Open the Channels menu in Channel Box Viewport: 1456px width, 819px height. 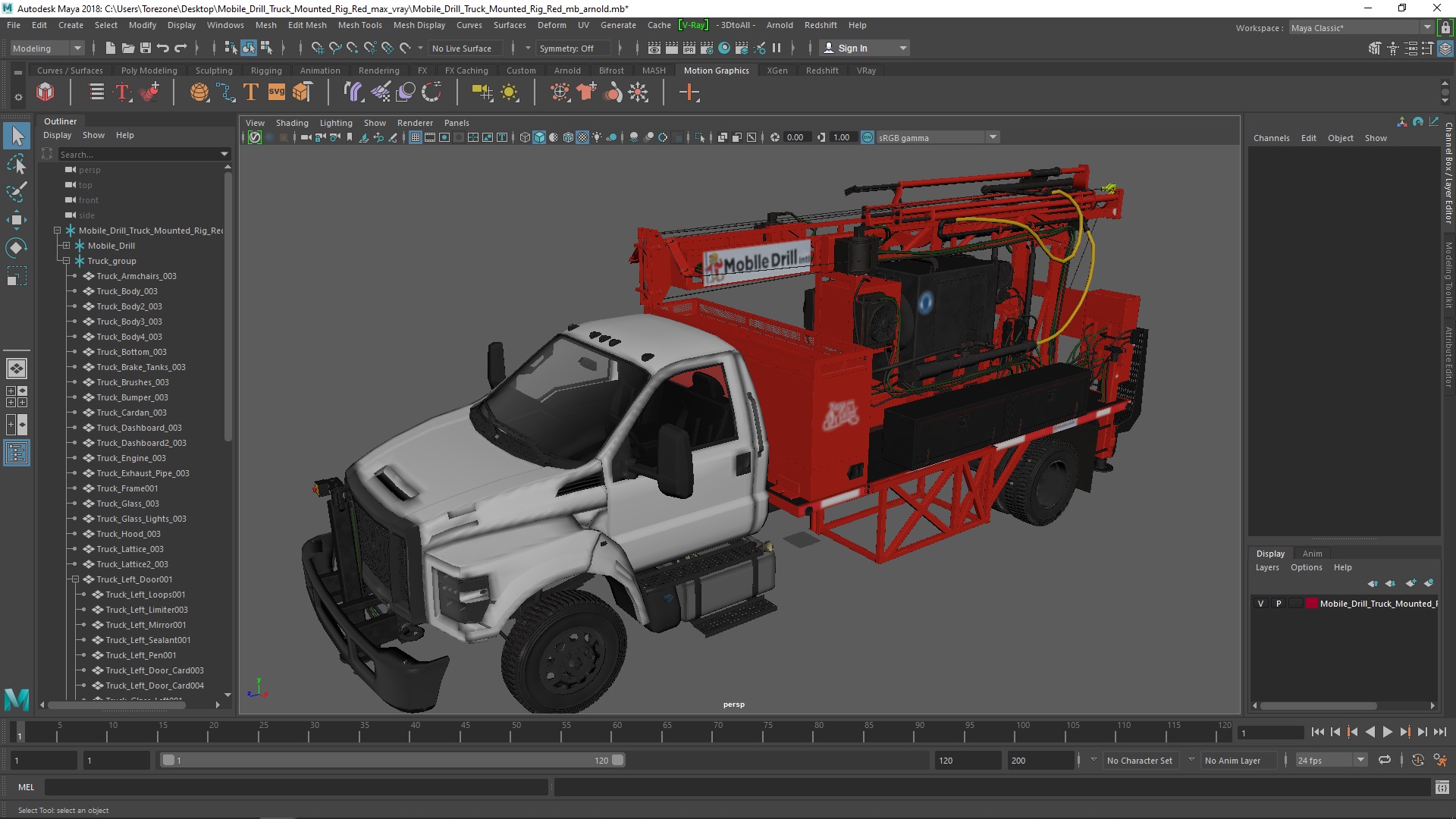[1271, 138]
